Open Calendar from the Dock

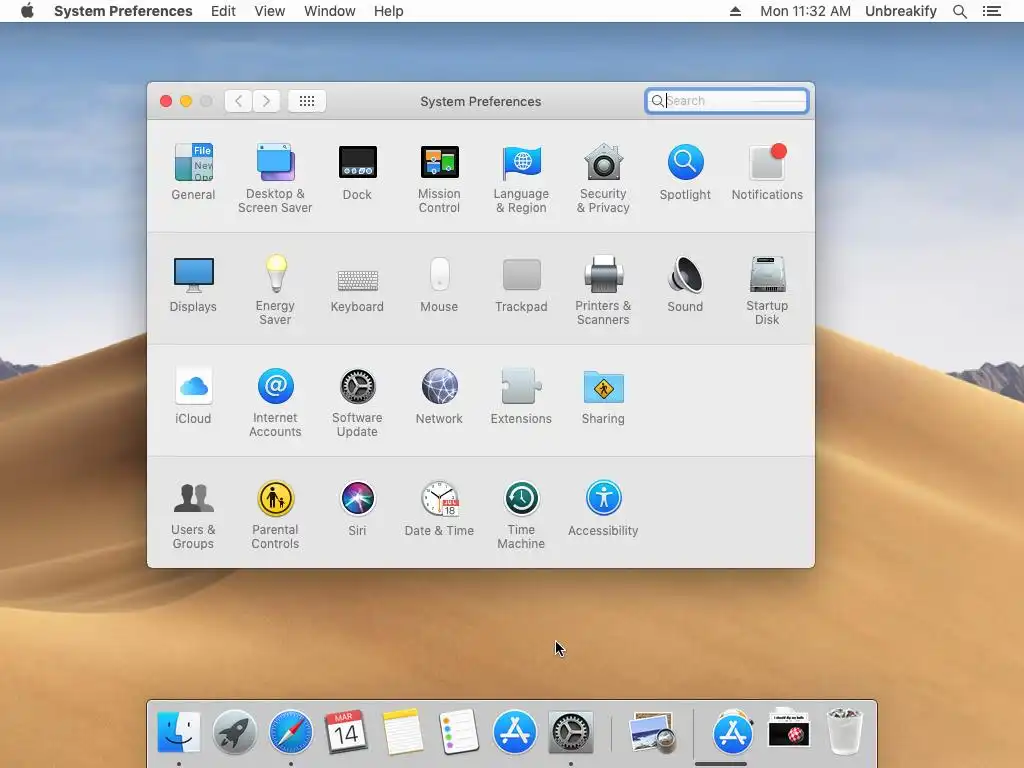pos(346,731)
